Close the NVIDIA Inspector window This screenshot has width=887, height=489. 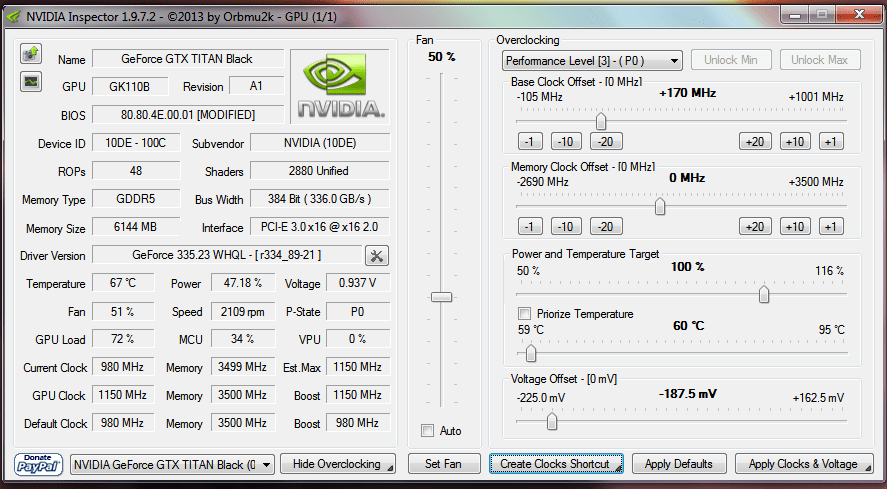point(860,15)
